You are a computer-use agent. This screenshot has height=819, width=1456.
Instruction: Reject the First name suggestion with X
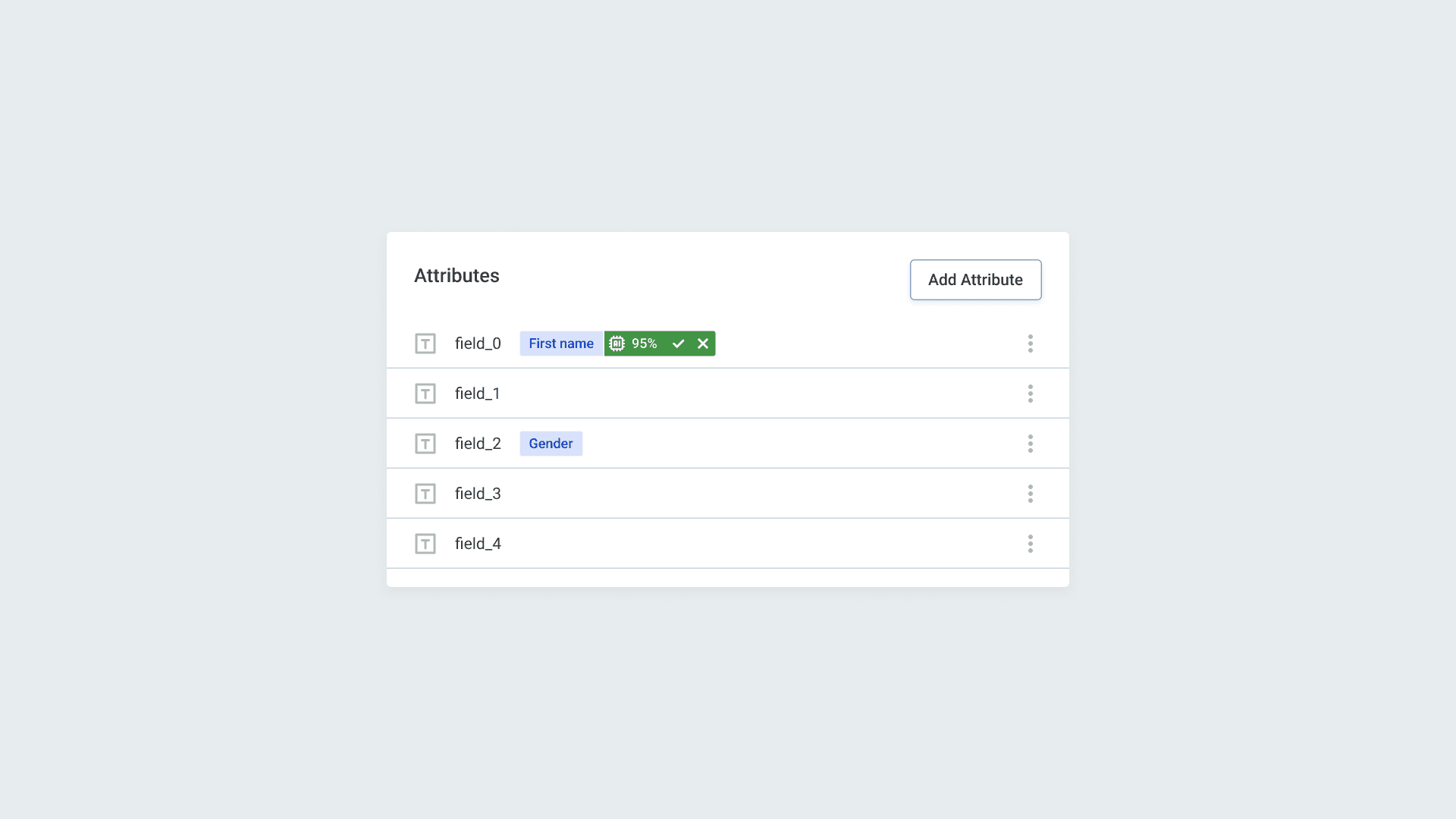(x=703, y=344)
